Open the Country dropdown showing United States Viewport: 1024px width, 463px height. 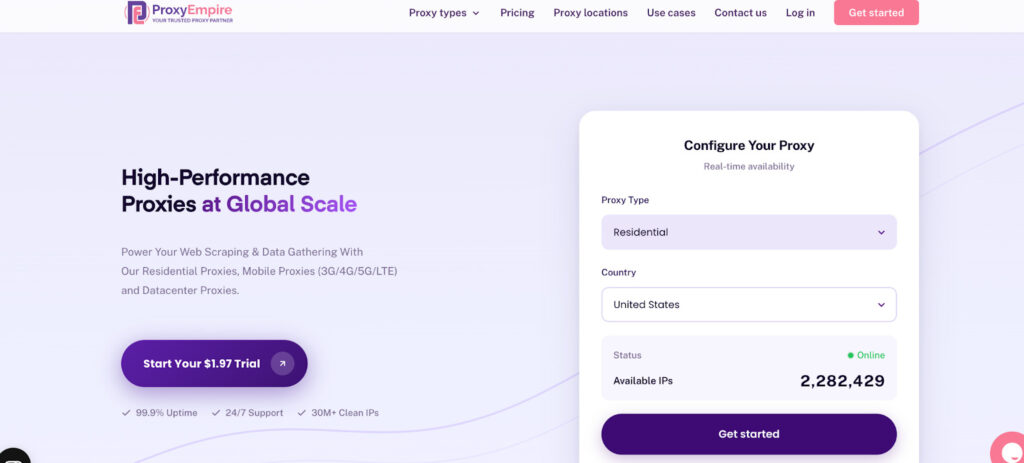click(x=748, y=305)
